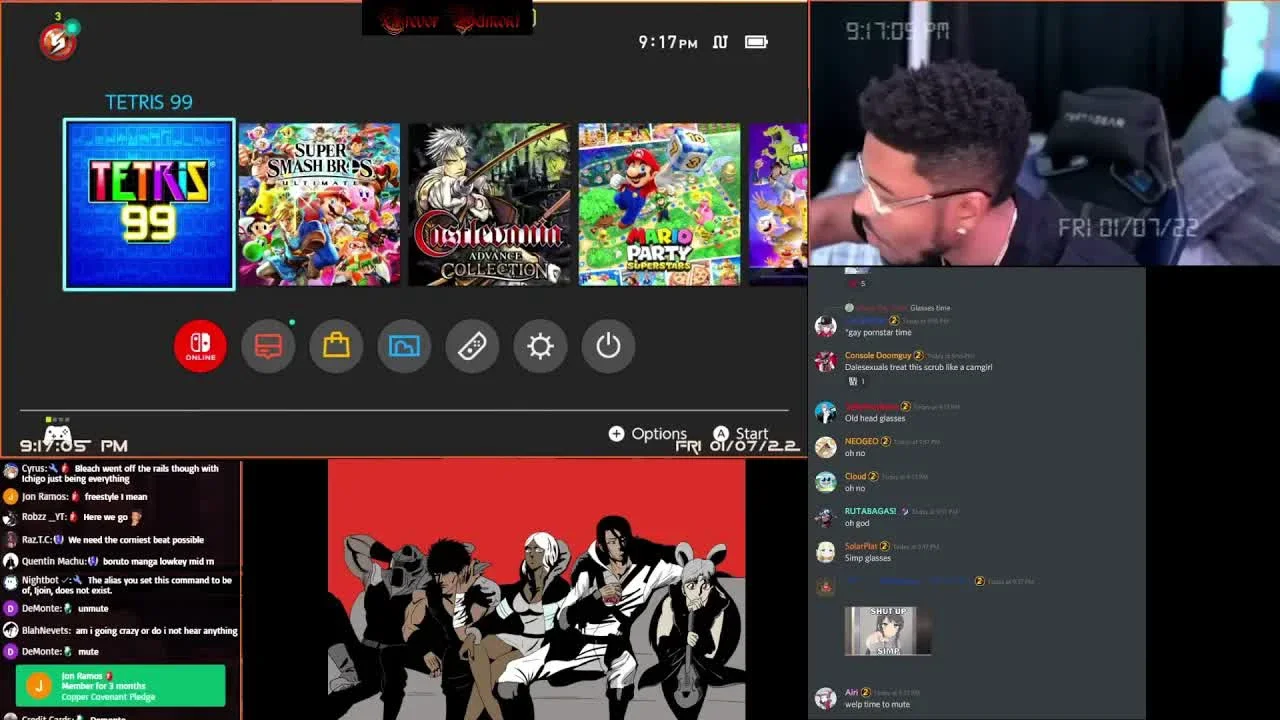Click the "welp time to mute" message

[877, 704]
